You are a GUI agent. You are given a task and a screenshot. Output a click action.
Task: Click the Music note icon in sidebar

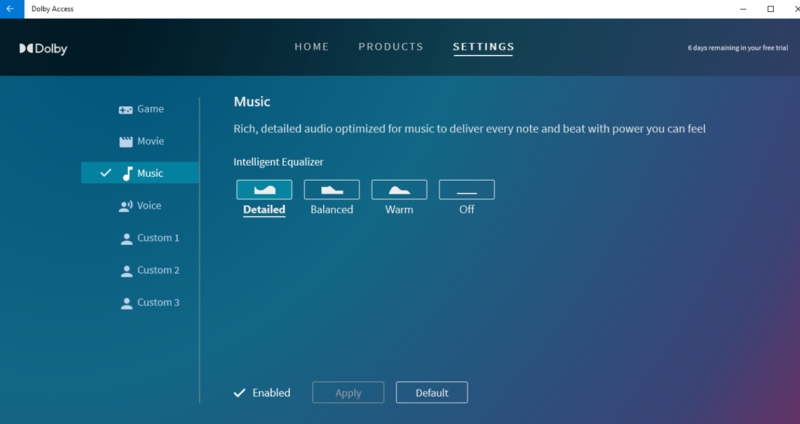127,174
